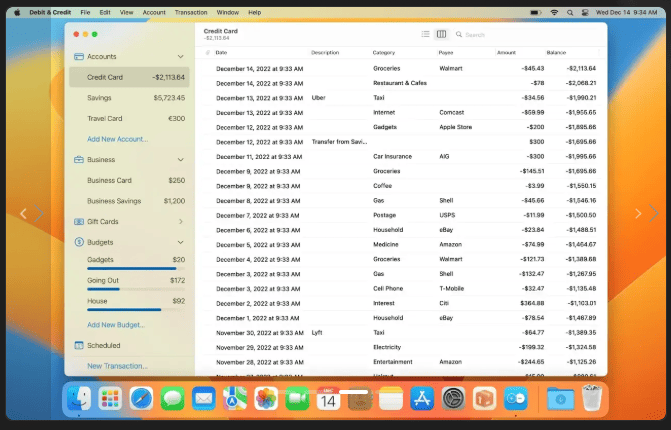Open Launchpad from the Dock
The image size is (671, 430).
(x=110, y=399)
